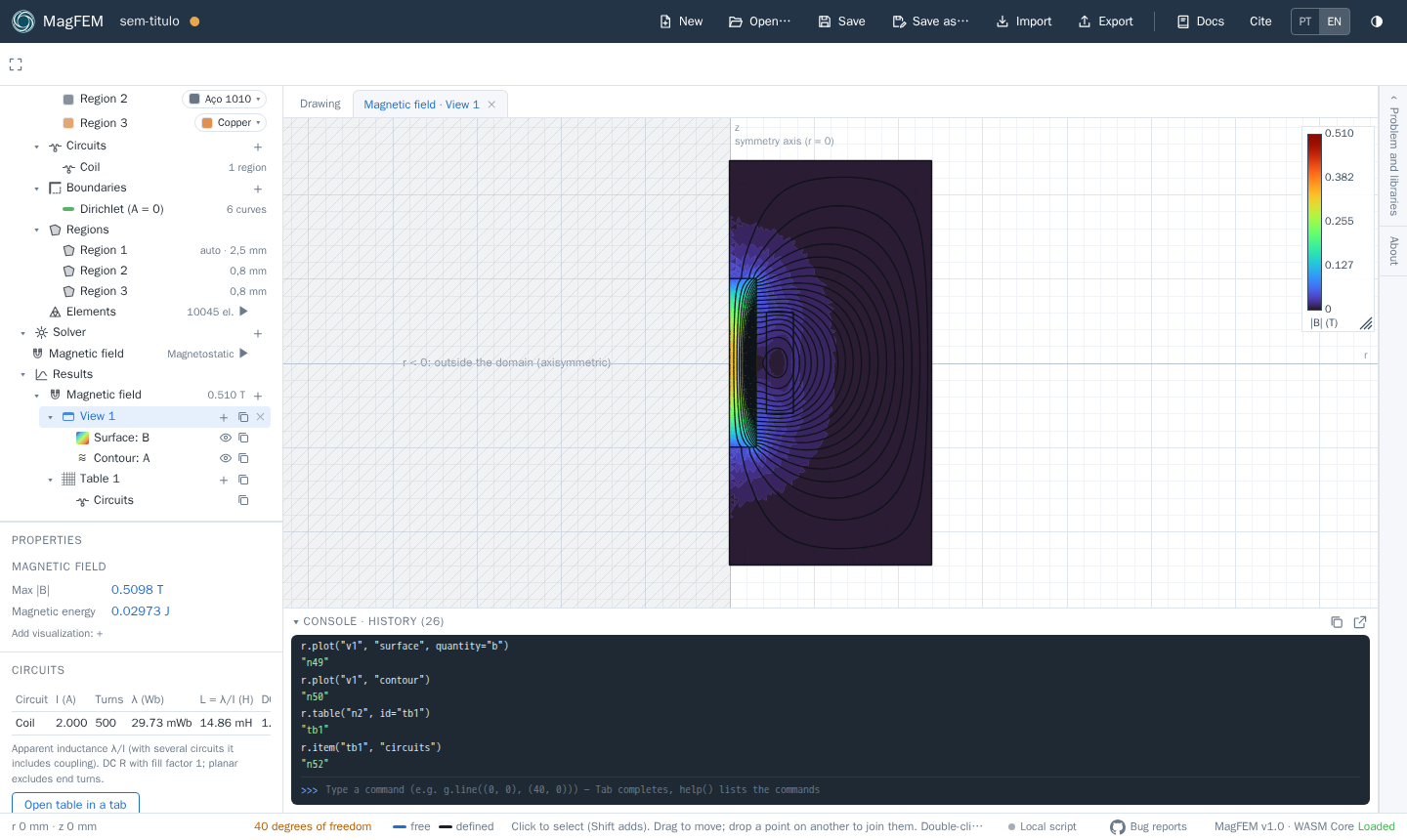
Task: Add a new circuit with plus icon
Action: [x=258, y=147]
